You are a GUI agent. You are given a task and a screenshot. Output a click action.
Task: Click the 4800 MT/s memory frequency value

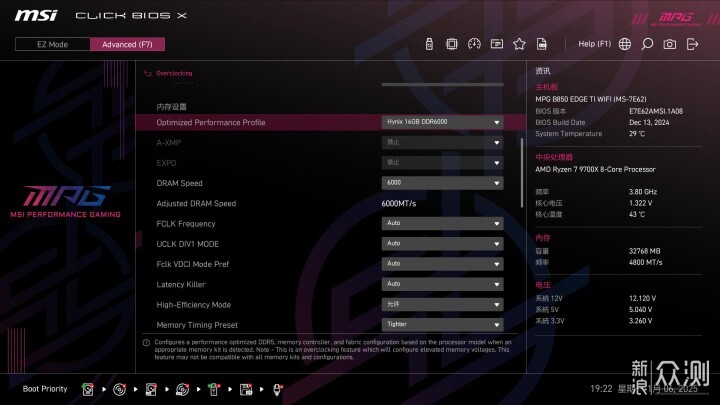click(x=646, y=262)
